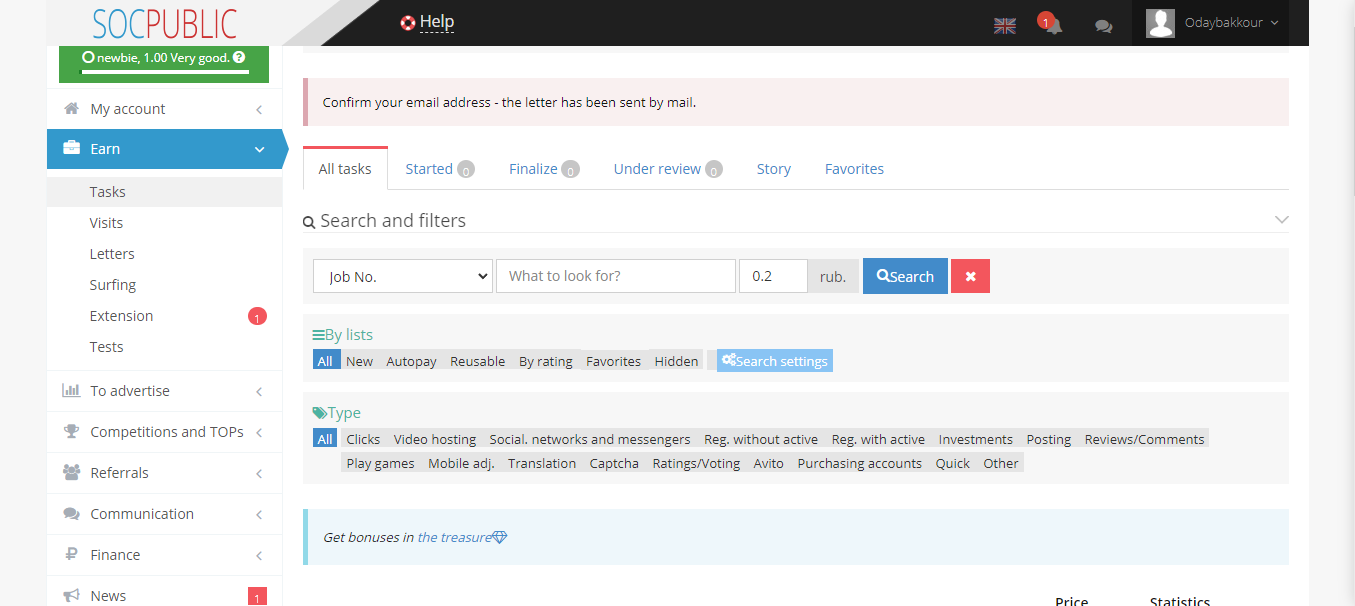Viewport: 1355px width, 606px height.
Task: Click the ruble Finance icon
Action: (71, 554)
